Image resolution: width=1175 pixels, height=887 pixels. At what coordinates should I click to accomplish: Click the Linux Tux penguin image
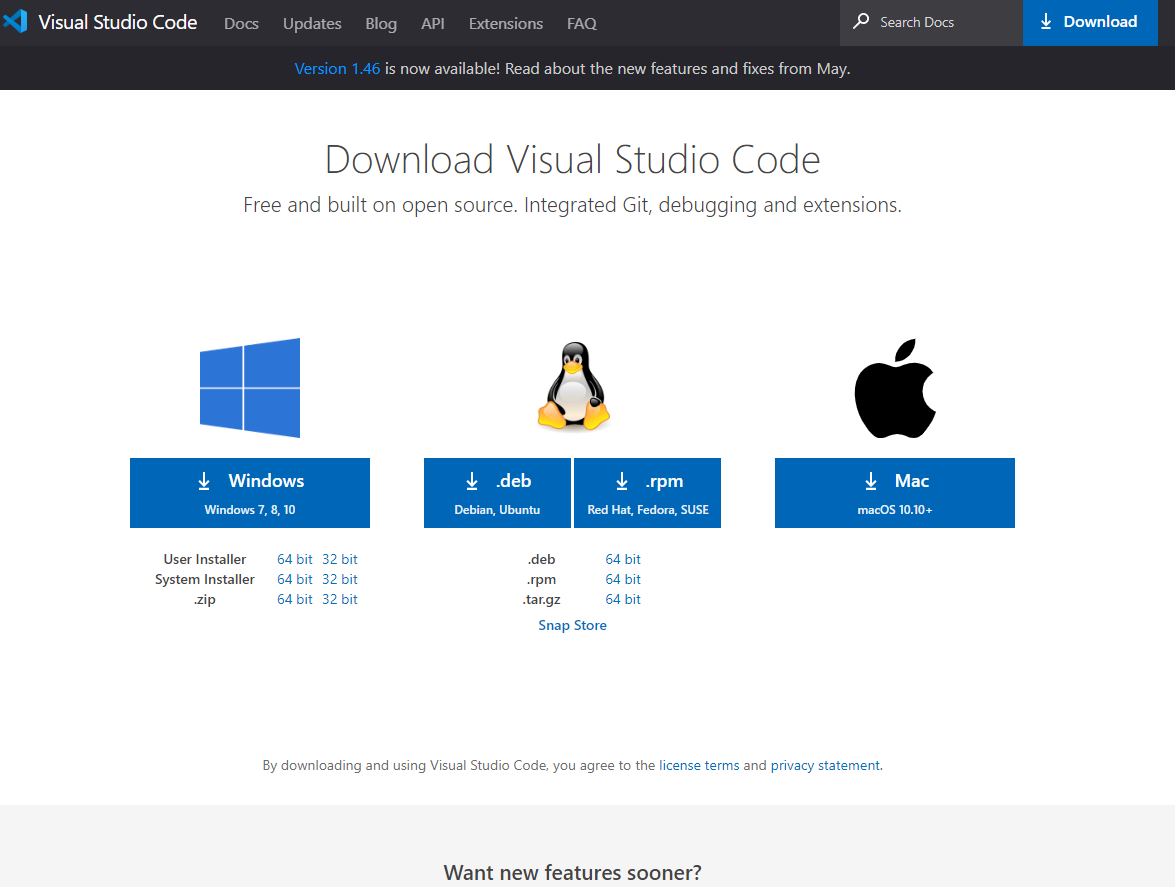(x=573, y=387)
